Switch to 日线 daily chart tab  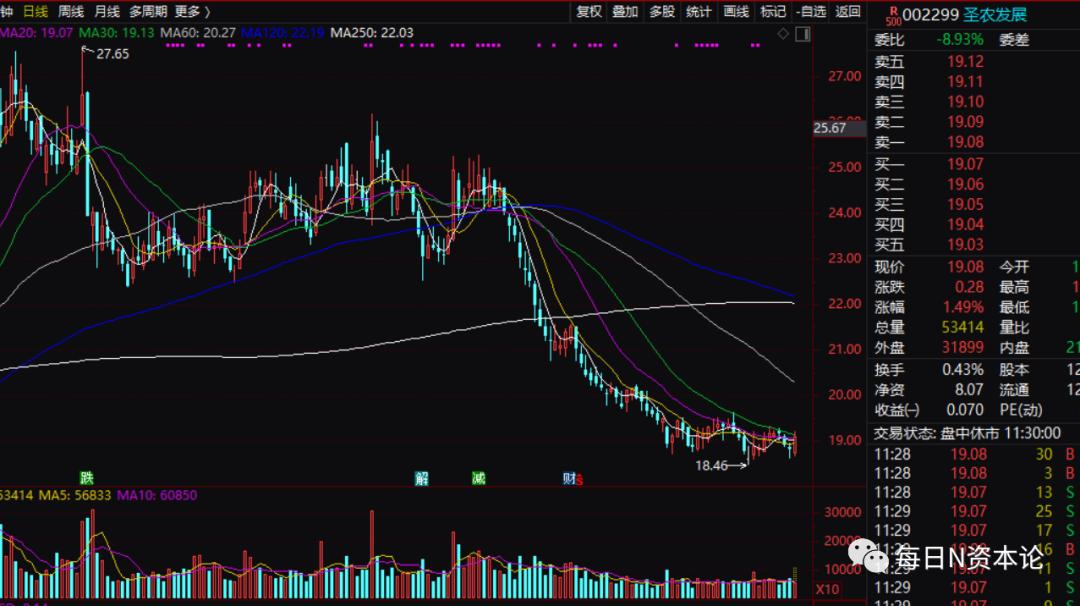35,12
